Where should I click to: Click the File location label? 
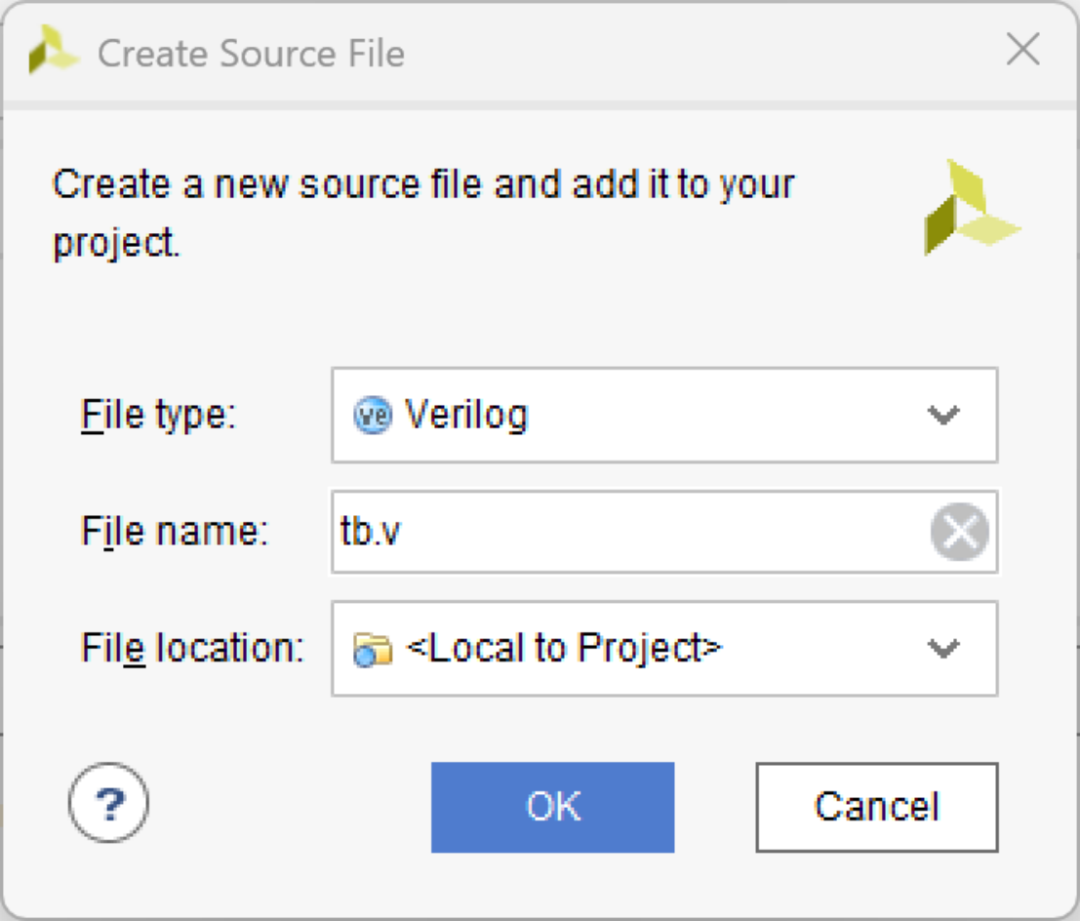tap(193, 649)
